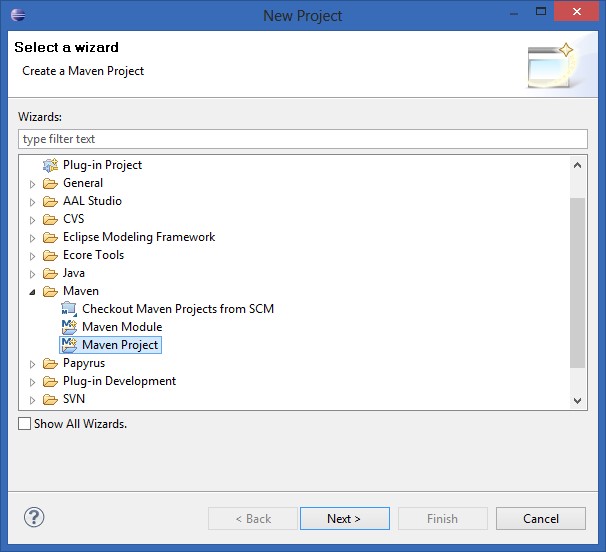Click the SVN folder icon

coord(50,400)
